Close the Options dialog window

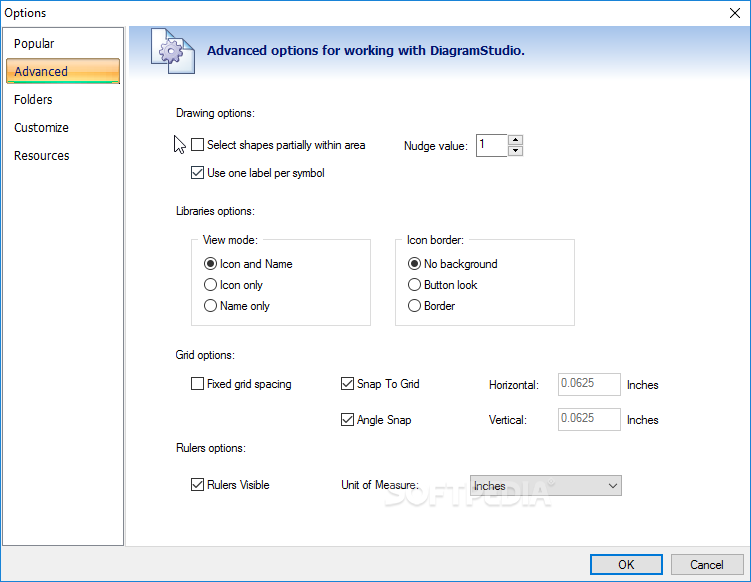pos(735,13)
